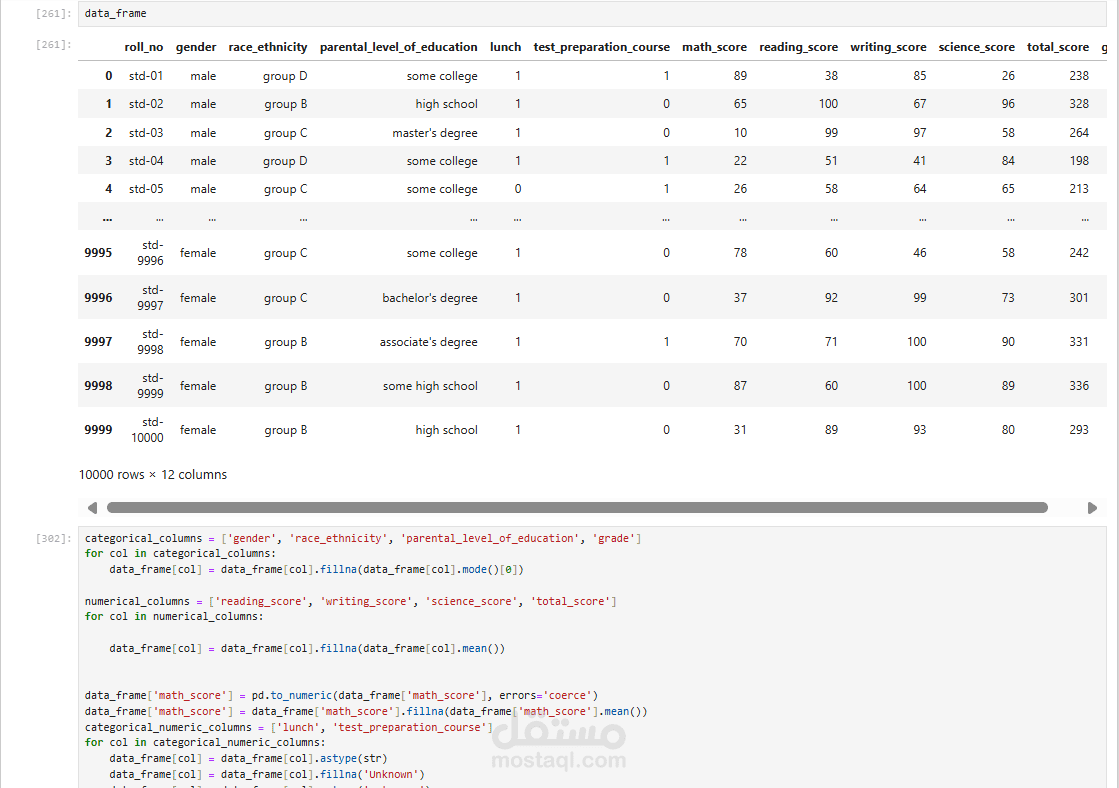Select the race_ethnicity column header
Screen dimensions: 1119x788
pyautogui.click(x=268, y=47)
